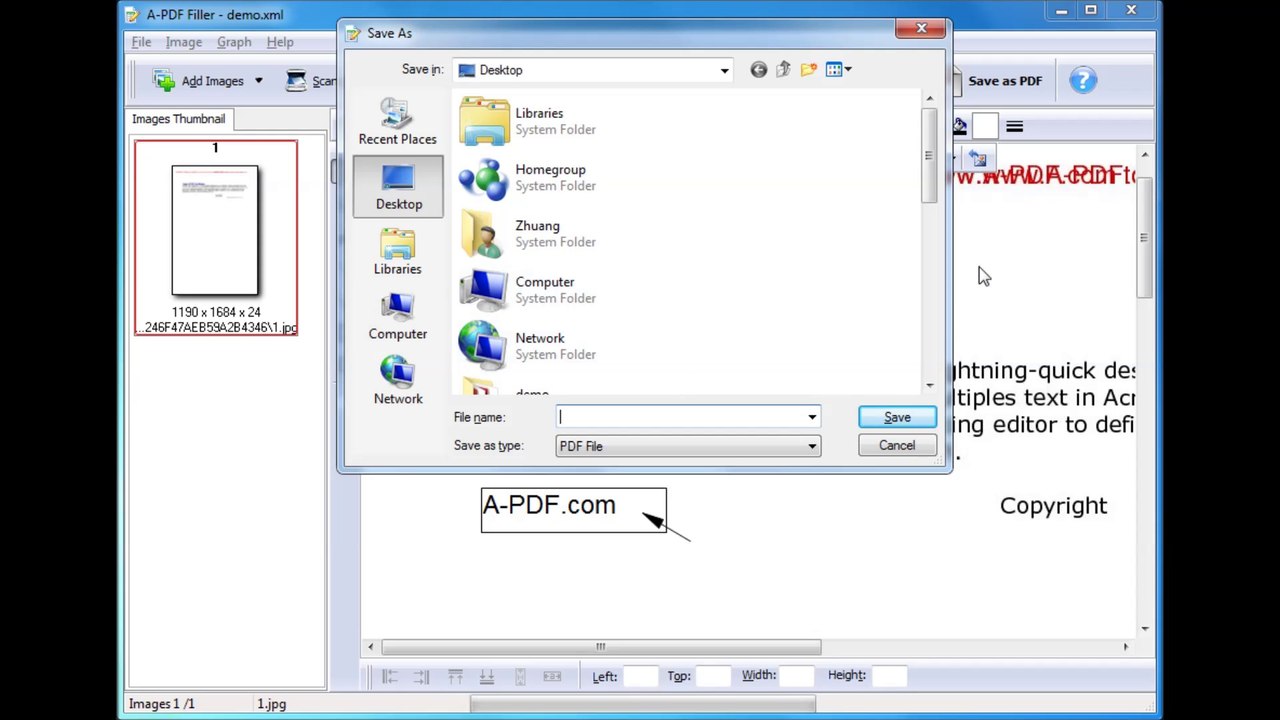This screenshot has height=720, width=1280.
Task: Click the file list scrollbar thumb
Action: (x=929, y=157)
